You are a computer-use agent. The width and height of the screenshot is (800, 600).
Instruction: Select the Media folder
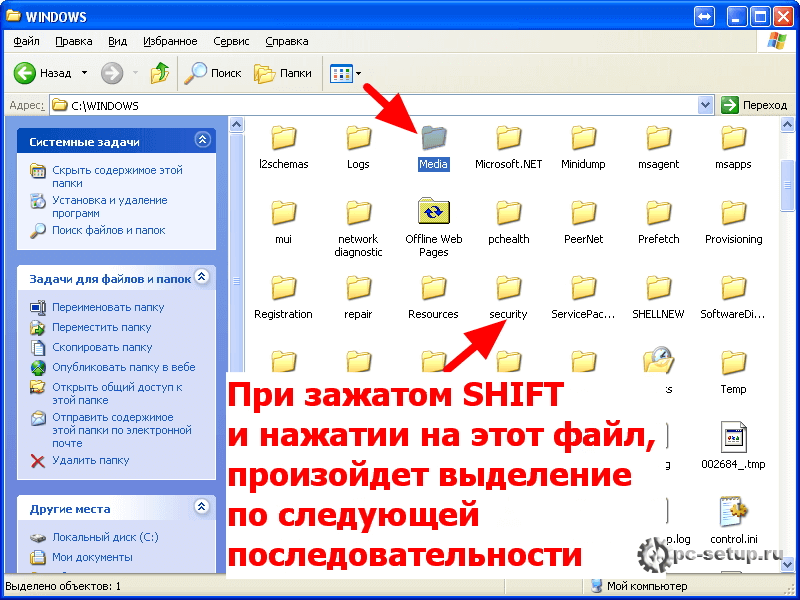point(433,147)
